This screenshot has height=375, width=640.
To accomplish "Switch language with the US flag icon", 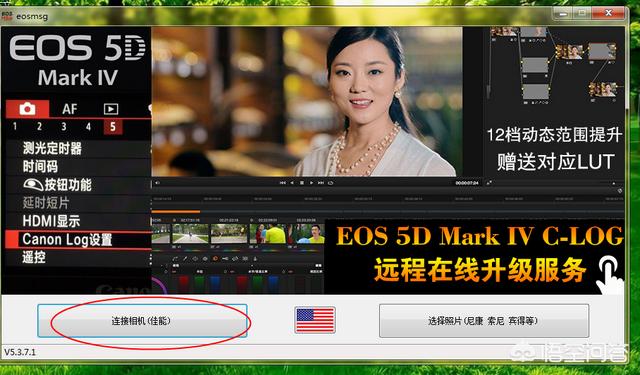I will 315,320.
